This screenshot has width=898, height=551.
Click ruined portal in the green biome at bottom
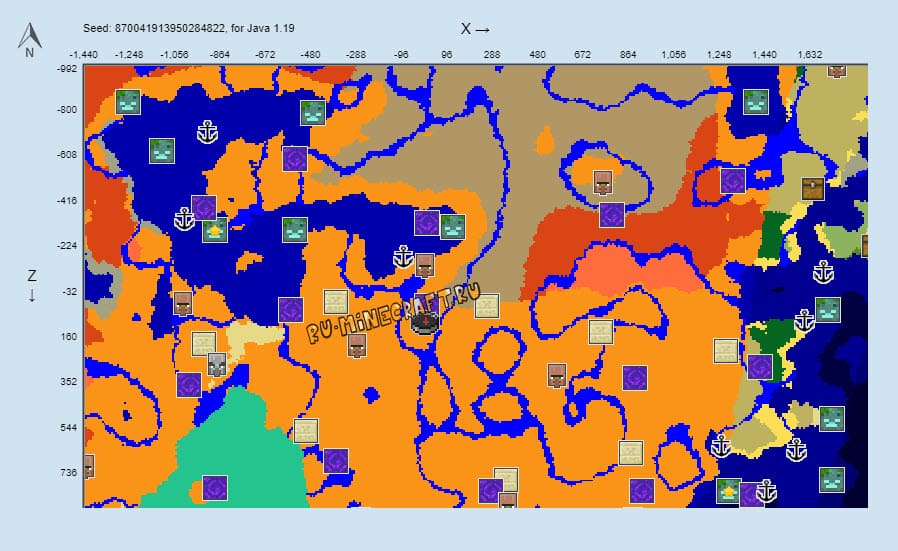coord(215,488)
